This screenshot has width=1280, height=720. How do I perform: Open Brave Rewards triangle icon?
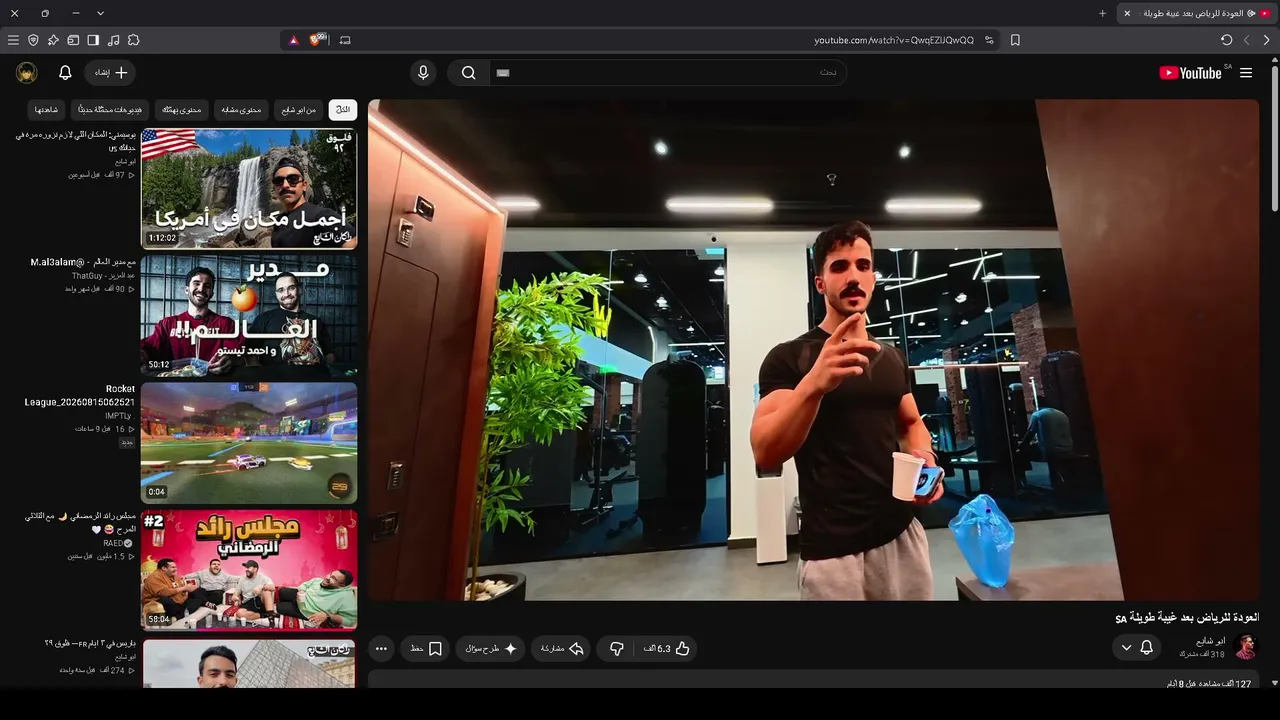[293, 40]
